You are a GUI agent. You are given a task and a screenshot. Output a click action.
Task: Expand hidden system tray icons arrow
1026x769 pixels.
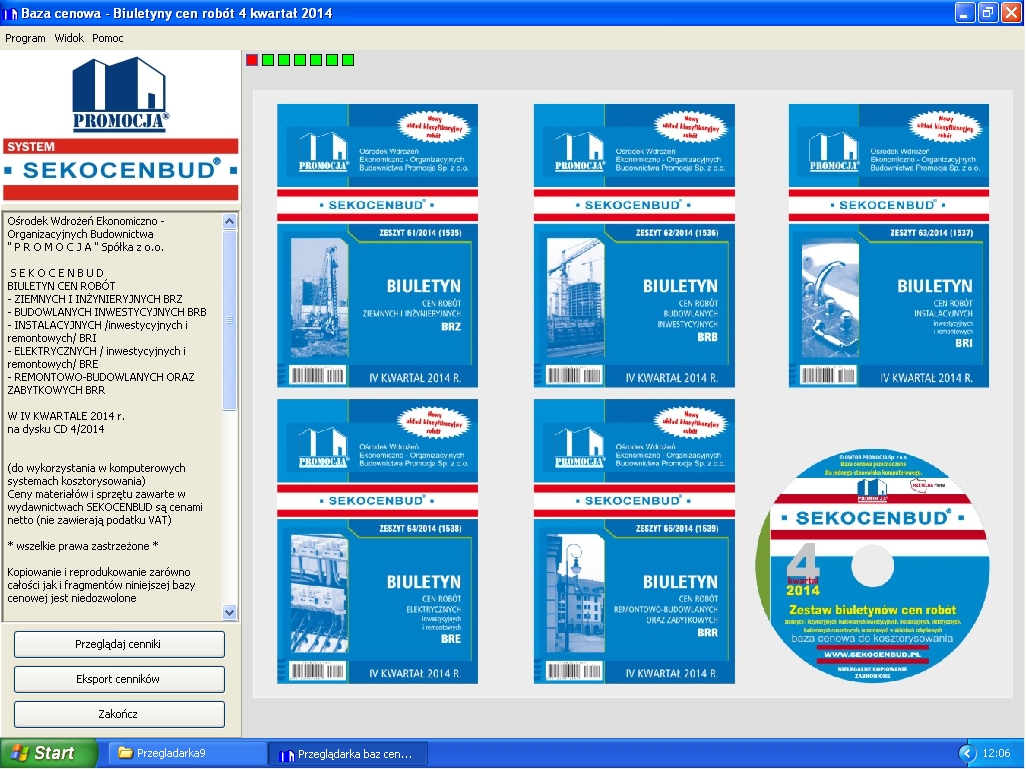coord(967,753)
